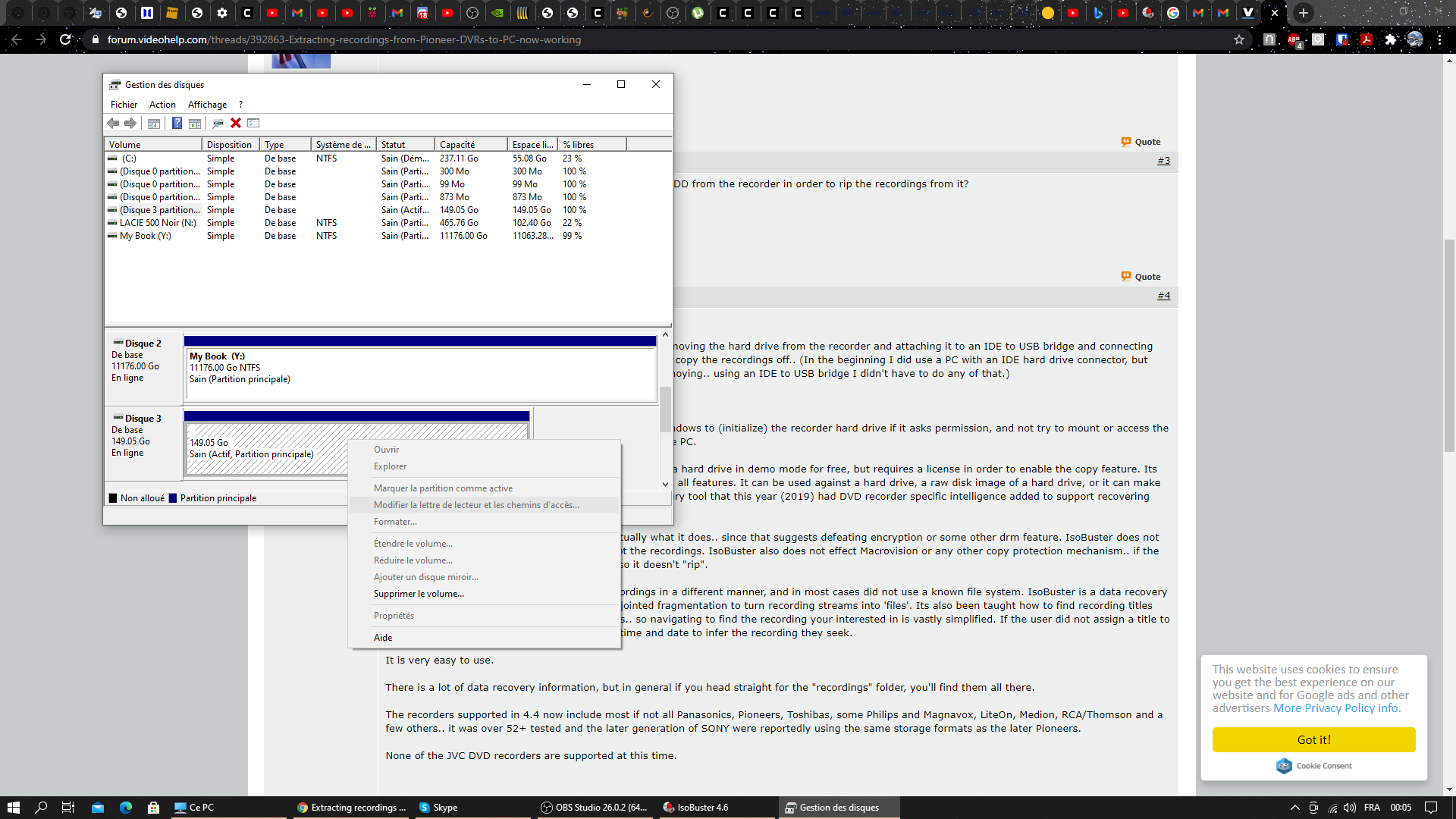Image resolution: width=1456 pixels, height=819 pixels.
Task: Click the show/hide console tree toolbar icon
Action: 154,123
